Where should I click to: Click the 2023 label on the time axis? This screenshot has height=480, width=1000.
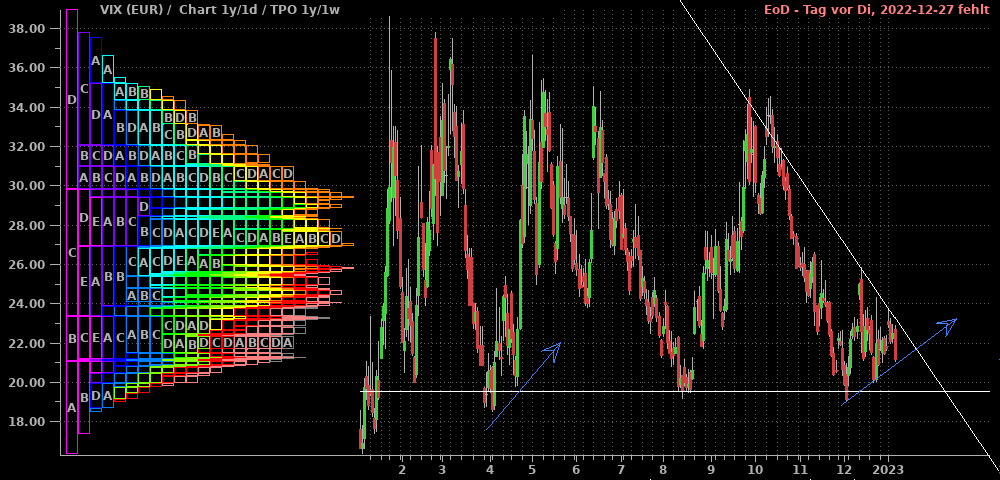pyautogui.click(x=888, y=469)
